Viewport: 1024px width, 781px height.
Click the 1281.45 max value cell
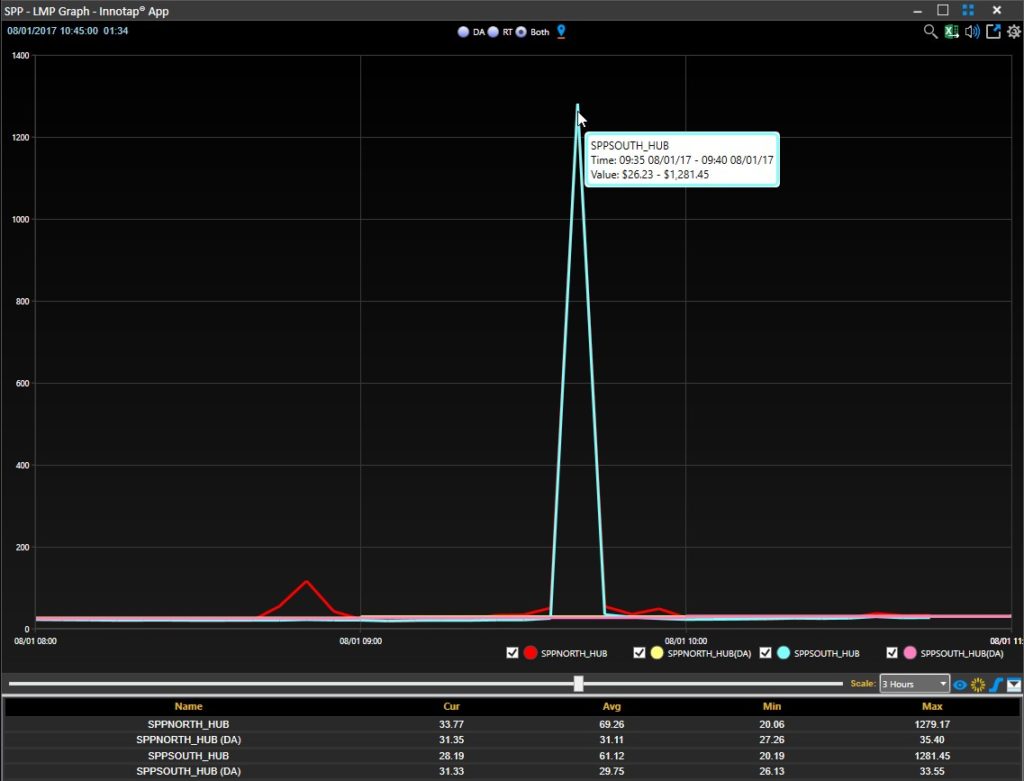[932, 756]
